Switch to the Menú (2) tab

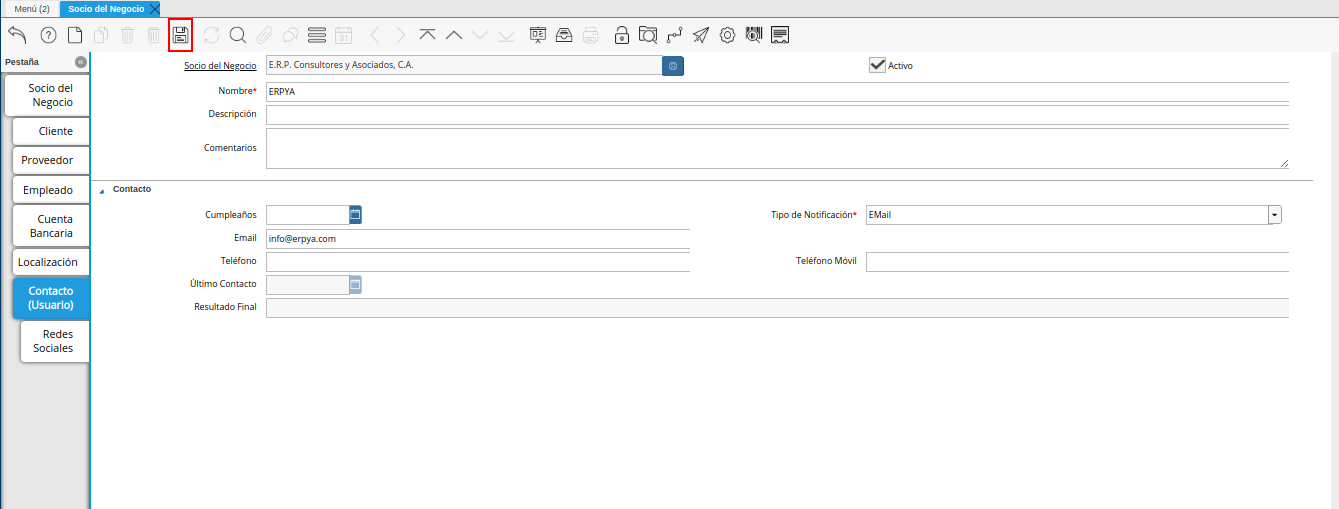click(x=32, y=8)
